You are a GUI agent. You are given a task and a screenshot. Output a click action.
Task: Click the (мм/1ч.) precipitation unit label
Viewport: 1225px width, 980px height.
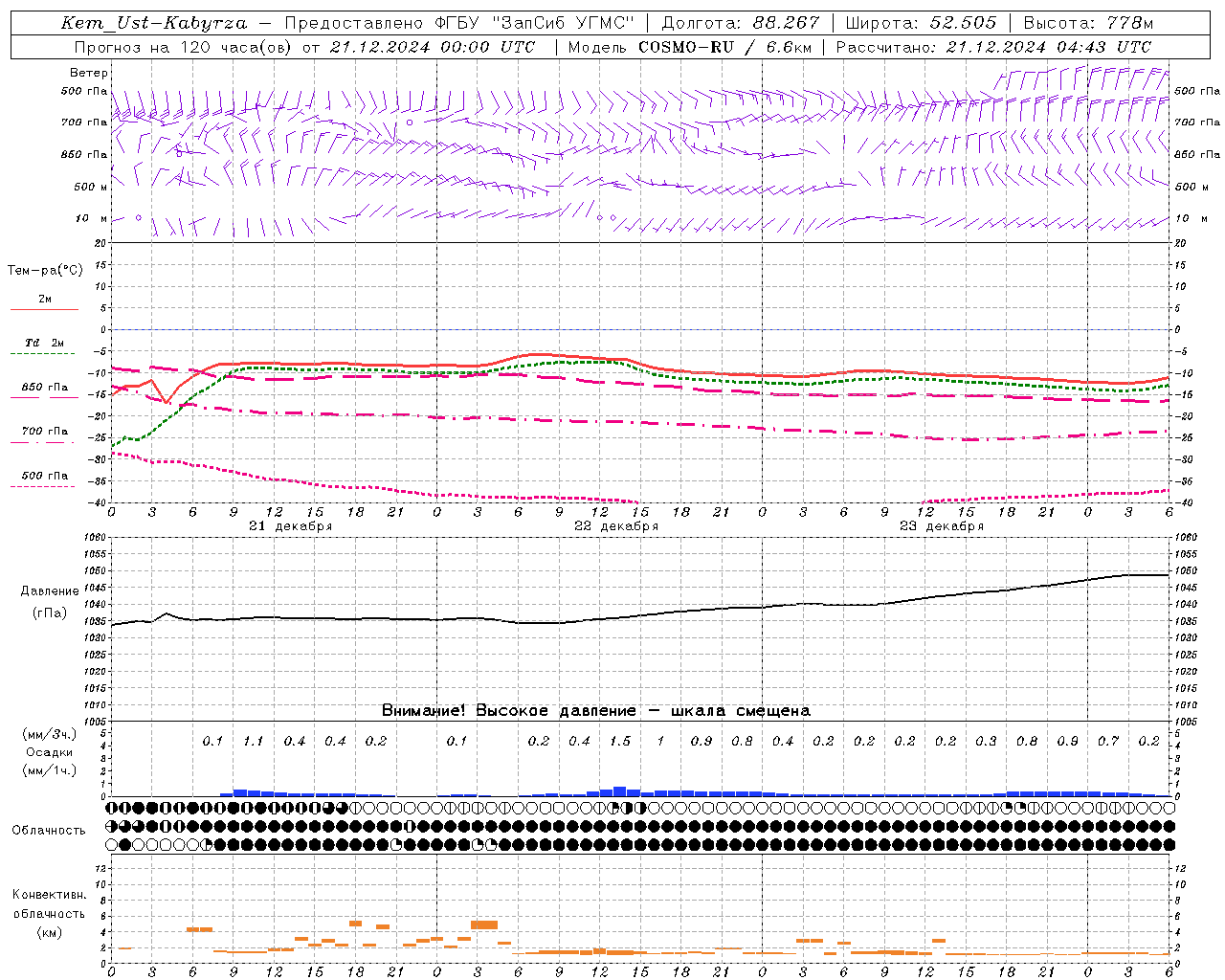(x=50, y=770)
